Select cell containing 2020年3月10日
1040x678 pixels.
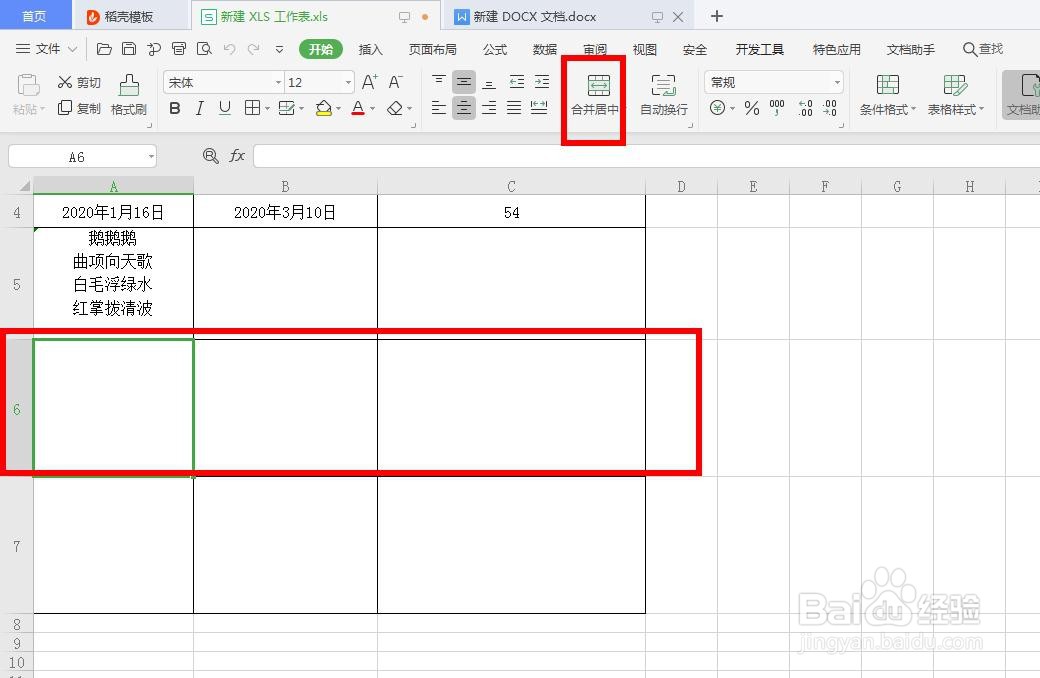285,212
